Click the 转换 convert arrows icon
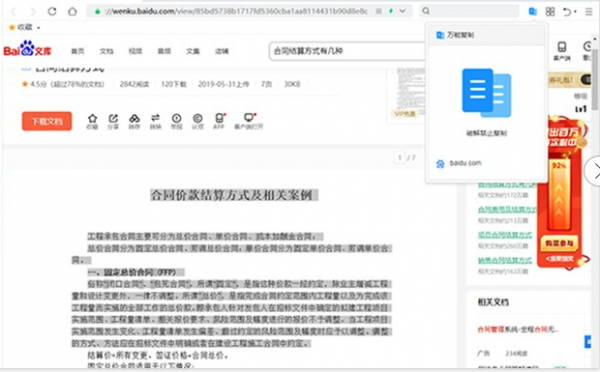 (155, 122)
